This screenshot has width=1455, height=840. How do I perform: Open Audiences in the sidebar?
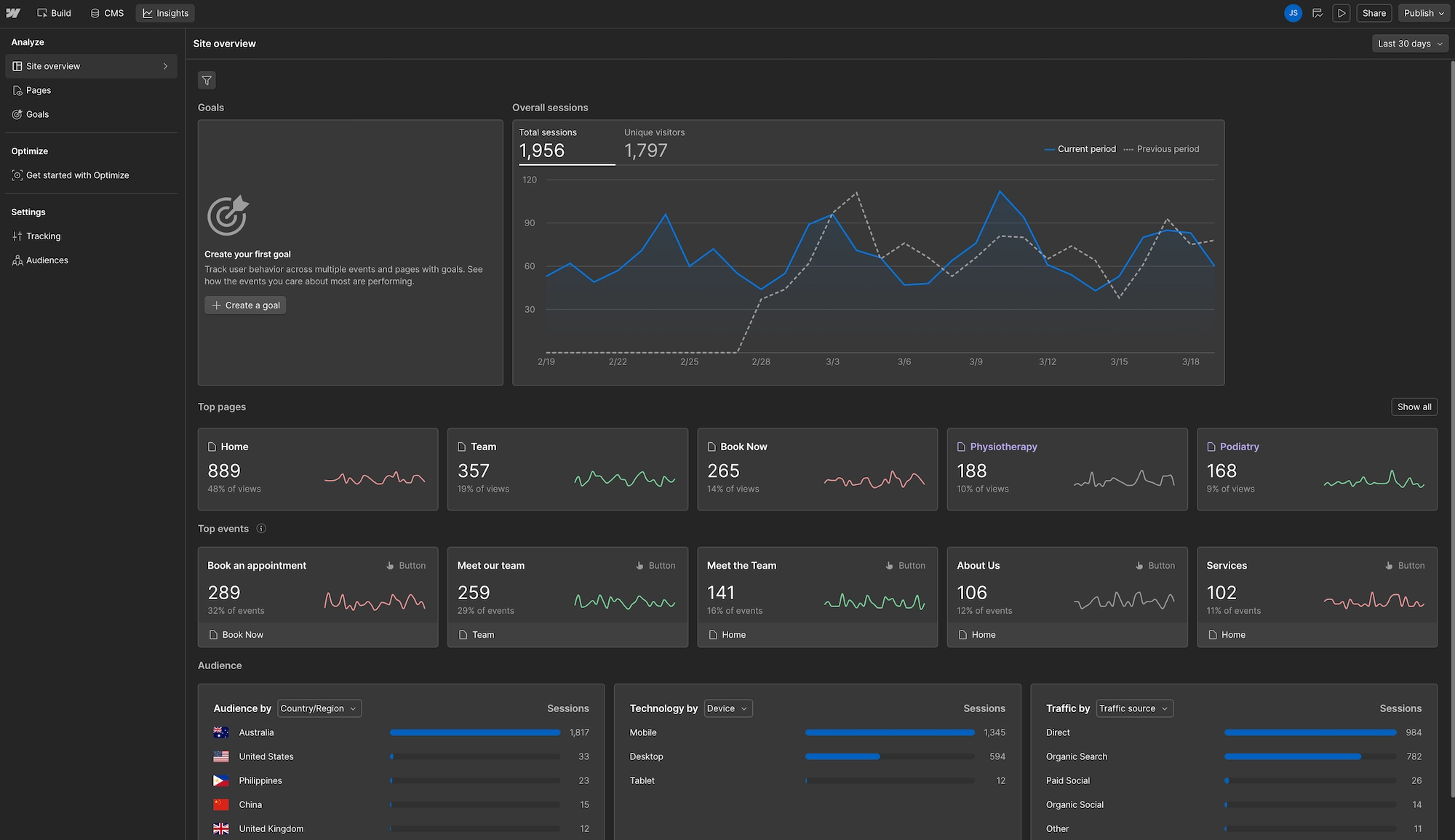coord(47,260)
